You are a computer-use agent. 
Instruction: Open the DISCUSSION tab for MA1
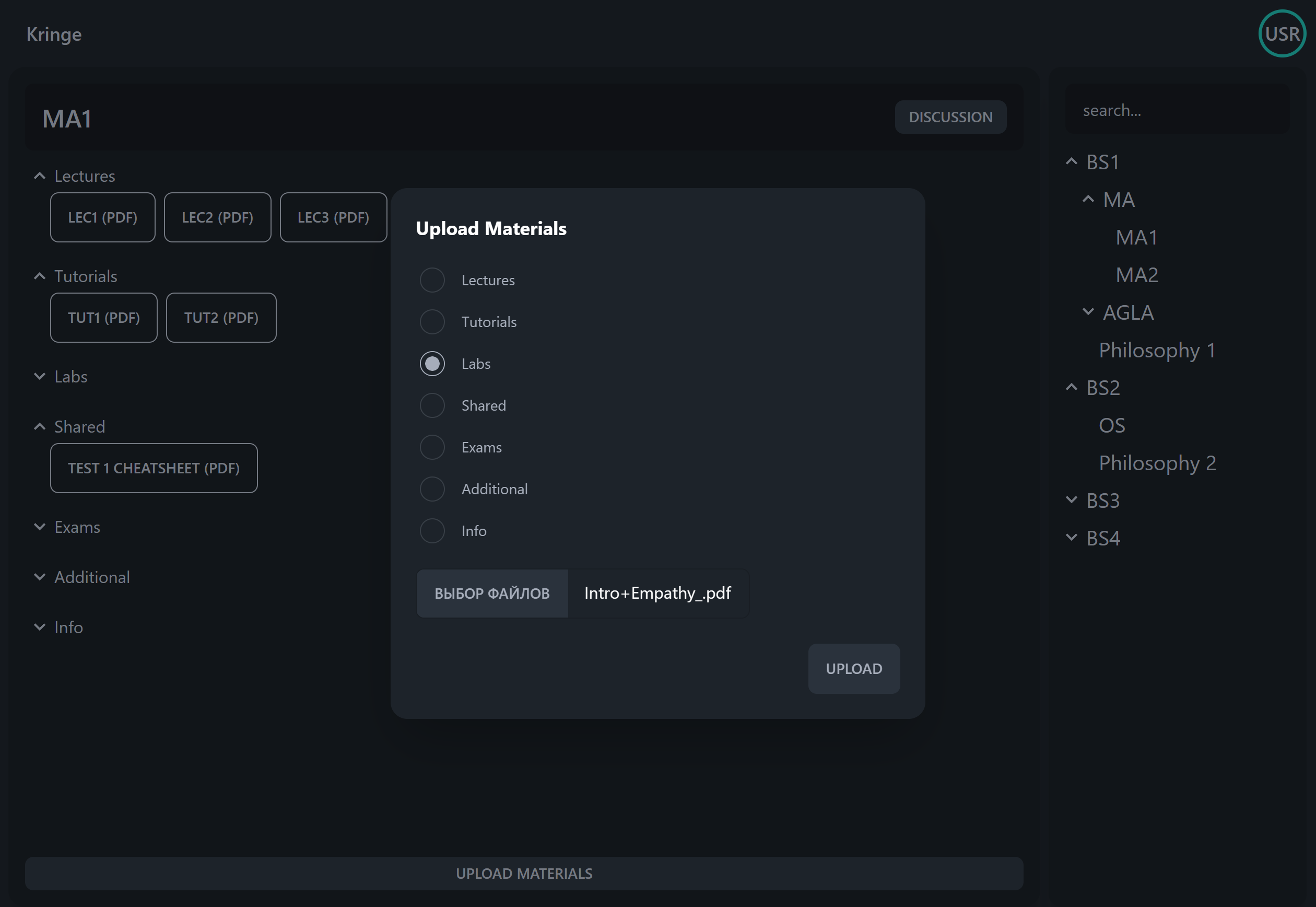pos(951,117)
